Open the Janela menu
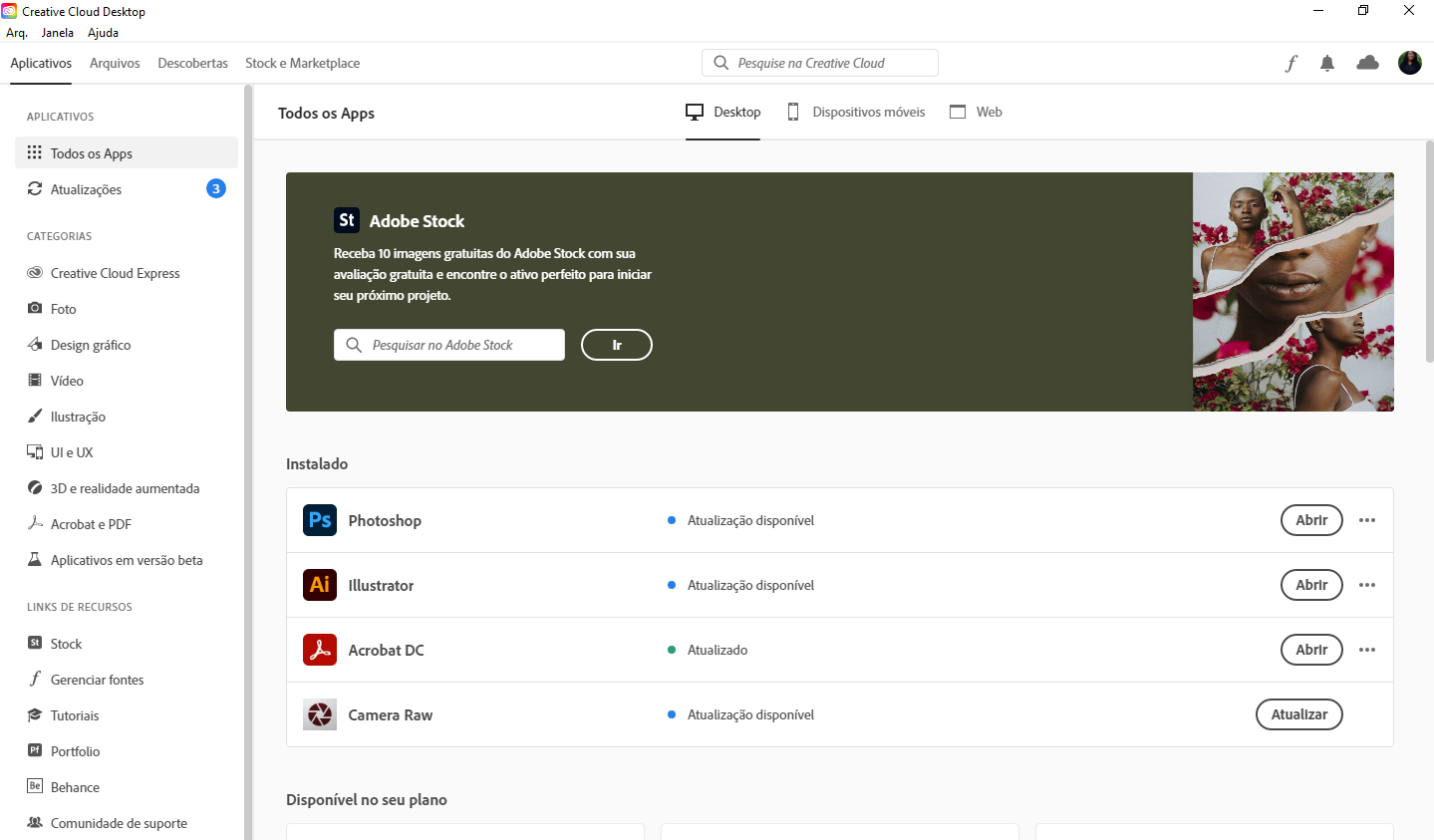Screen dimensions: 1434x840 [57, 33]
